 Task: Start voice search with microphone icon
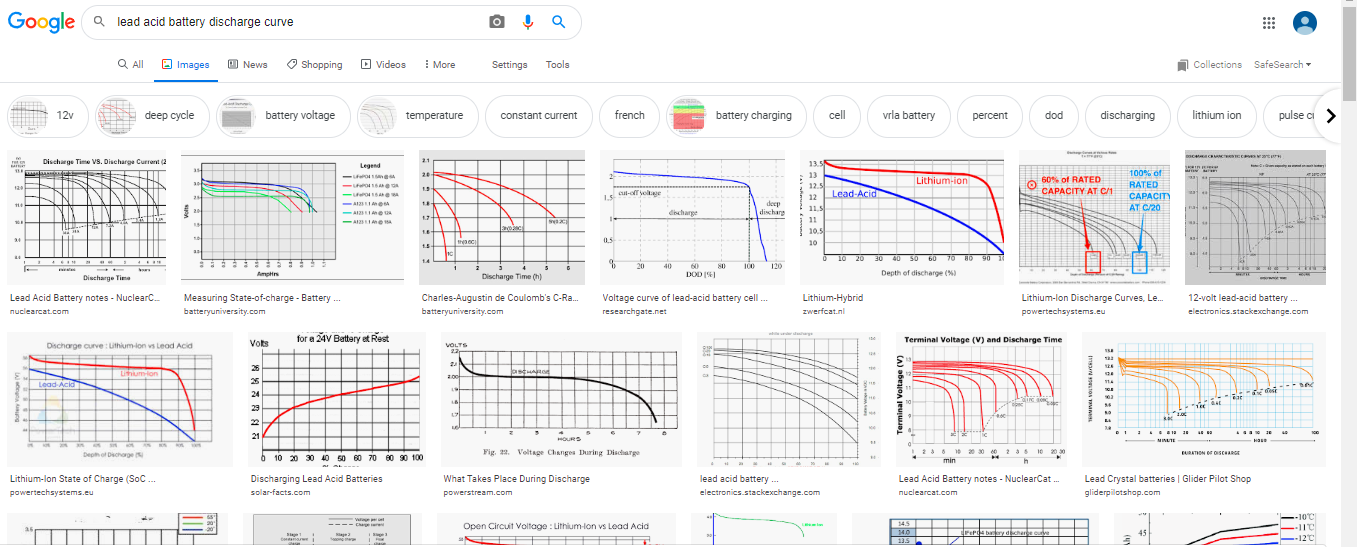click(x=528, y=22)
